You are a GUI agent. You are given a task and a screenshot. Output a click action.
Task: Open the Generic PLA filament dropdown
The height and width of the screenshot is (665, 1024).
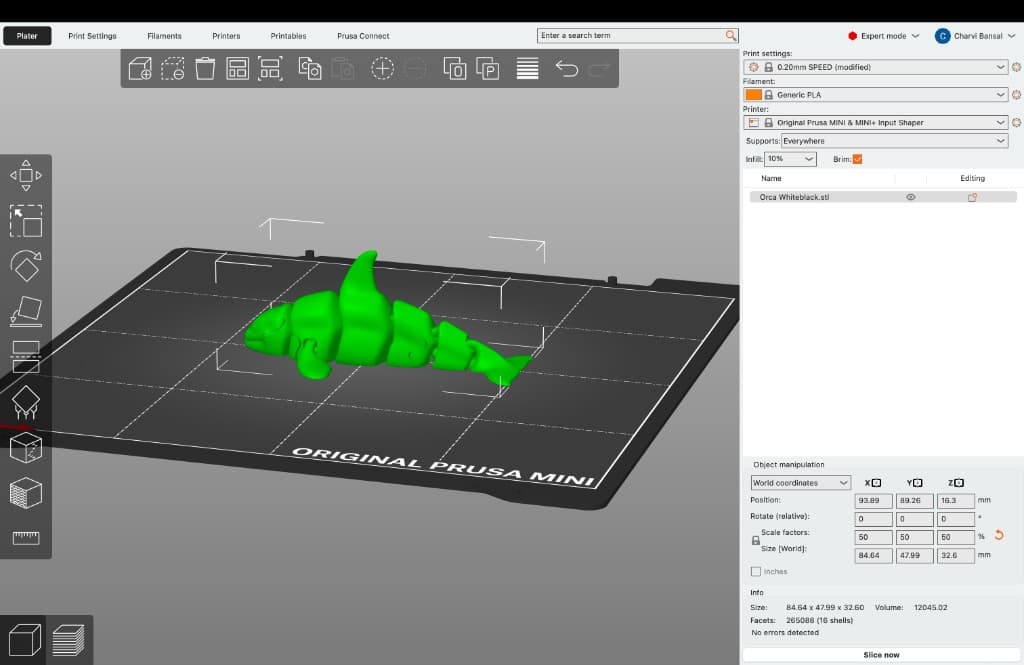[x=875, y=95]
